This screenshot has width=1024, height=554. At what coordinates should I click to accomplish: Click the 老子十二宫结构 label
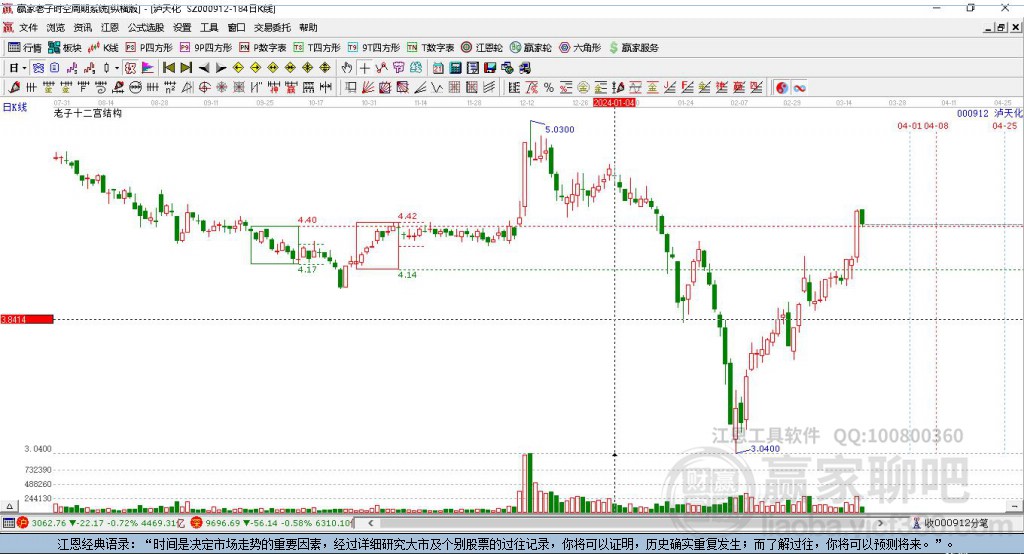[x=88, y=113]
